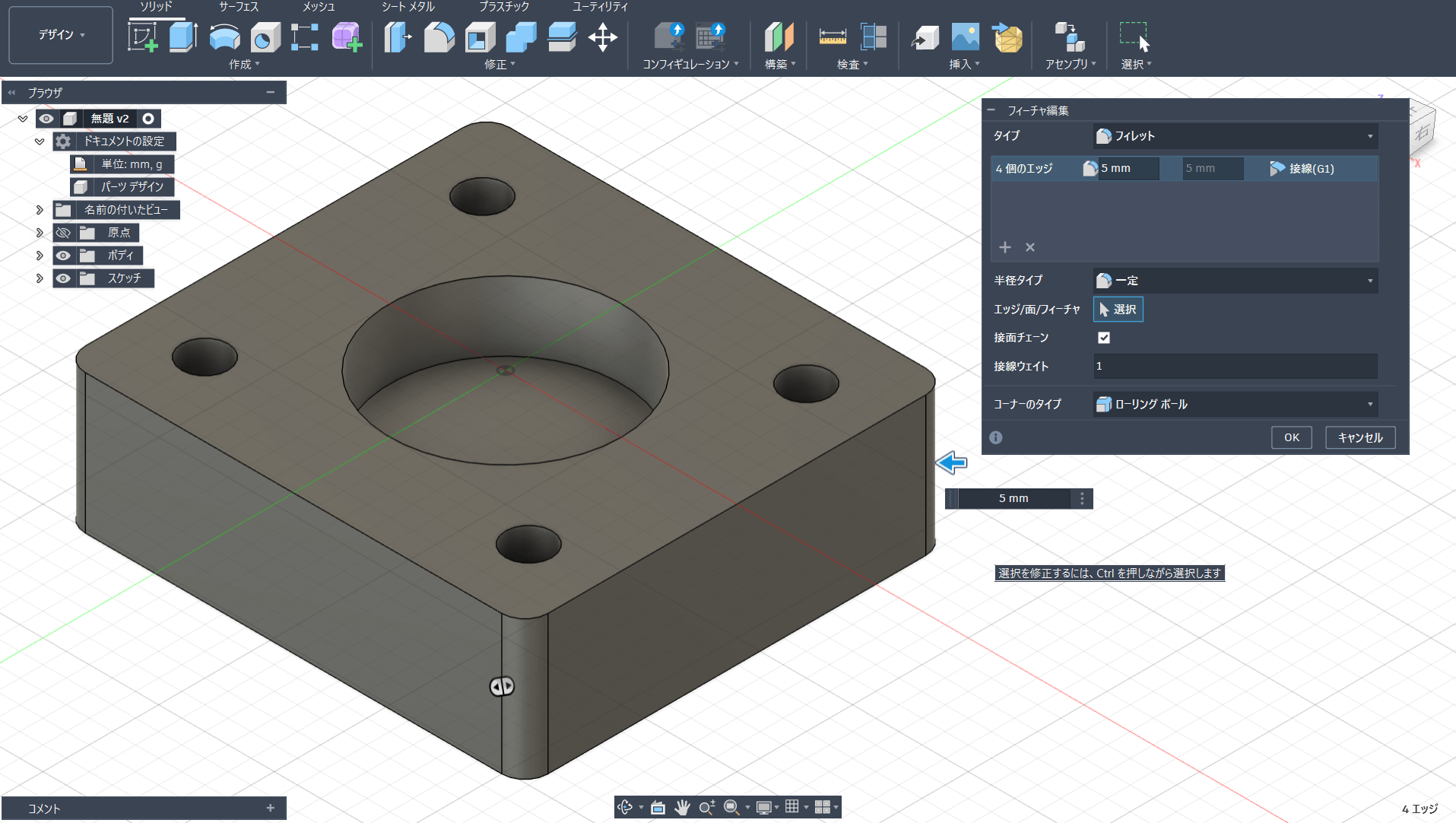The image size is (1456, 823).
Task: Click the Orbit navigation icon
Action: (625, 807)
